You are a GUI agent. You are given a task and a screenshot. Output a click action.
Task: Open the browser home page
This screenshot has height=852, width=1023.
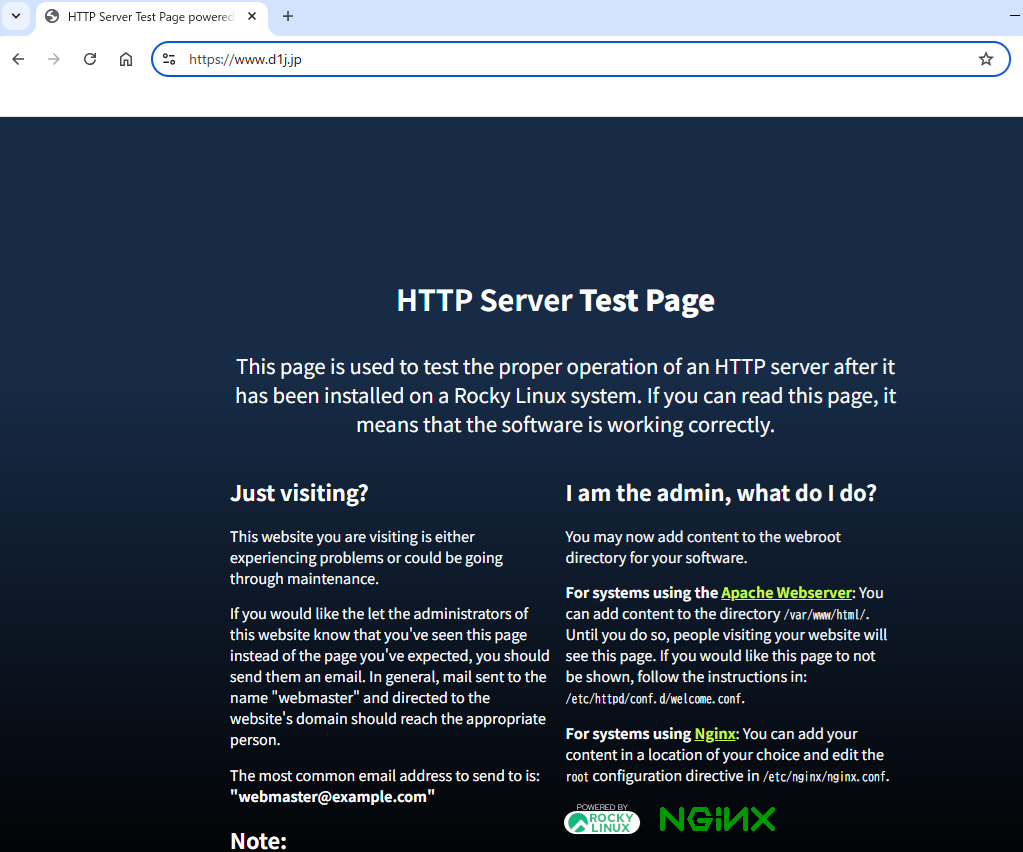coord(126,59)
